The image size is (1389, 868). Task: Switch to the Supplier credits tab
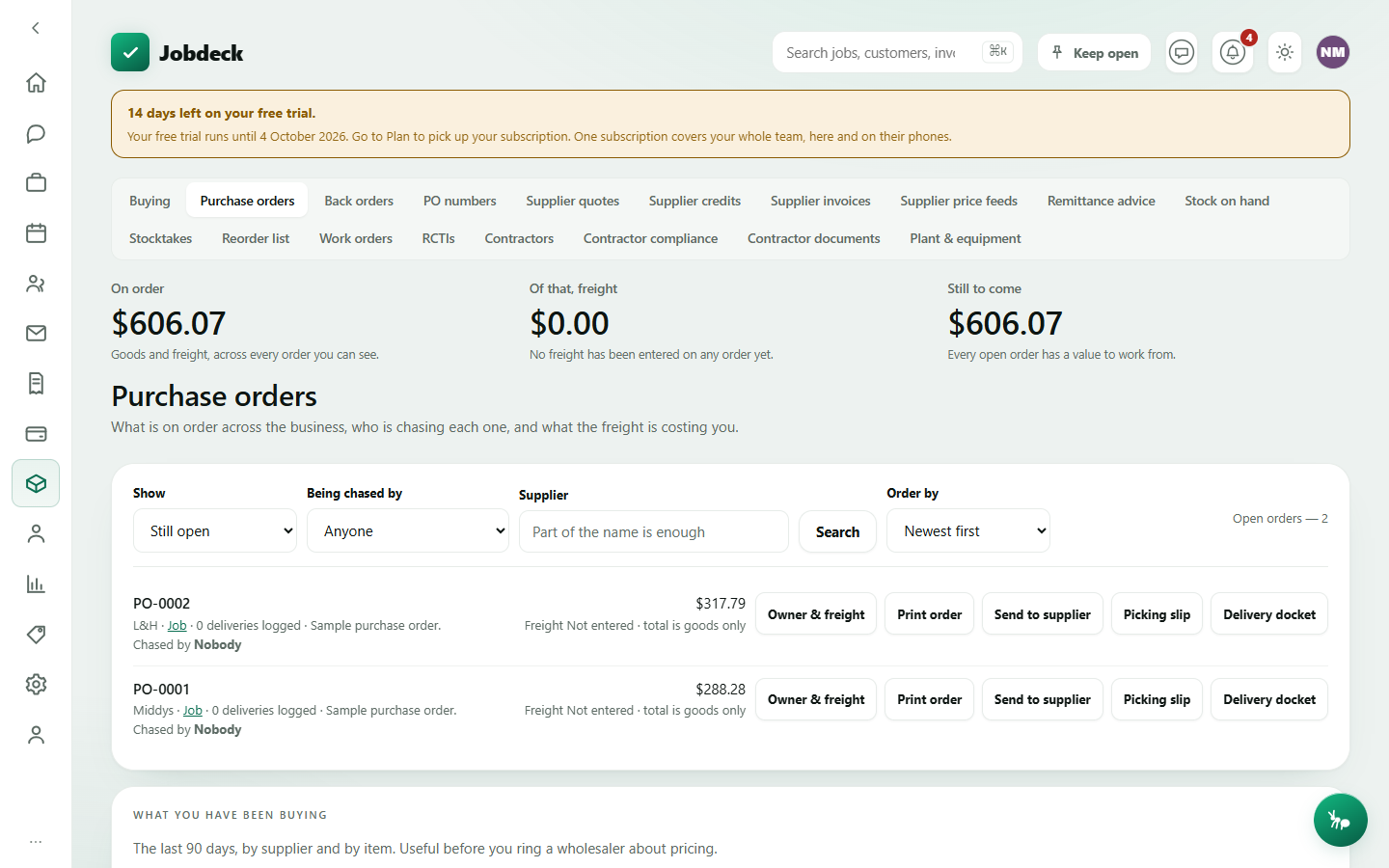[694, 201]
